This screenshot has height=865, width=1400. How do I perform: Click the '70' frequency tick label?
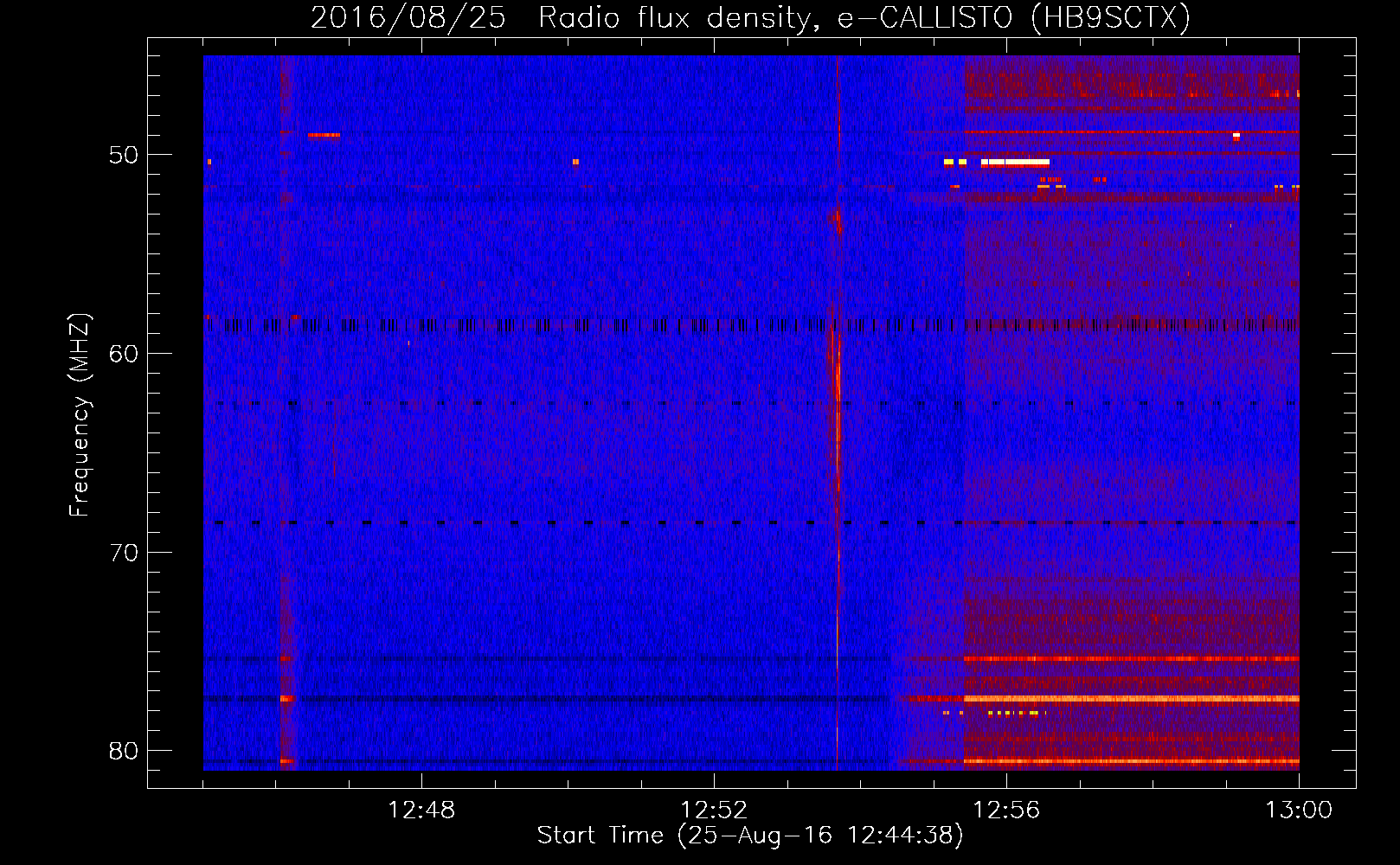pos(124,553)
